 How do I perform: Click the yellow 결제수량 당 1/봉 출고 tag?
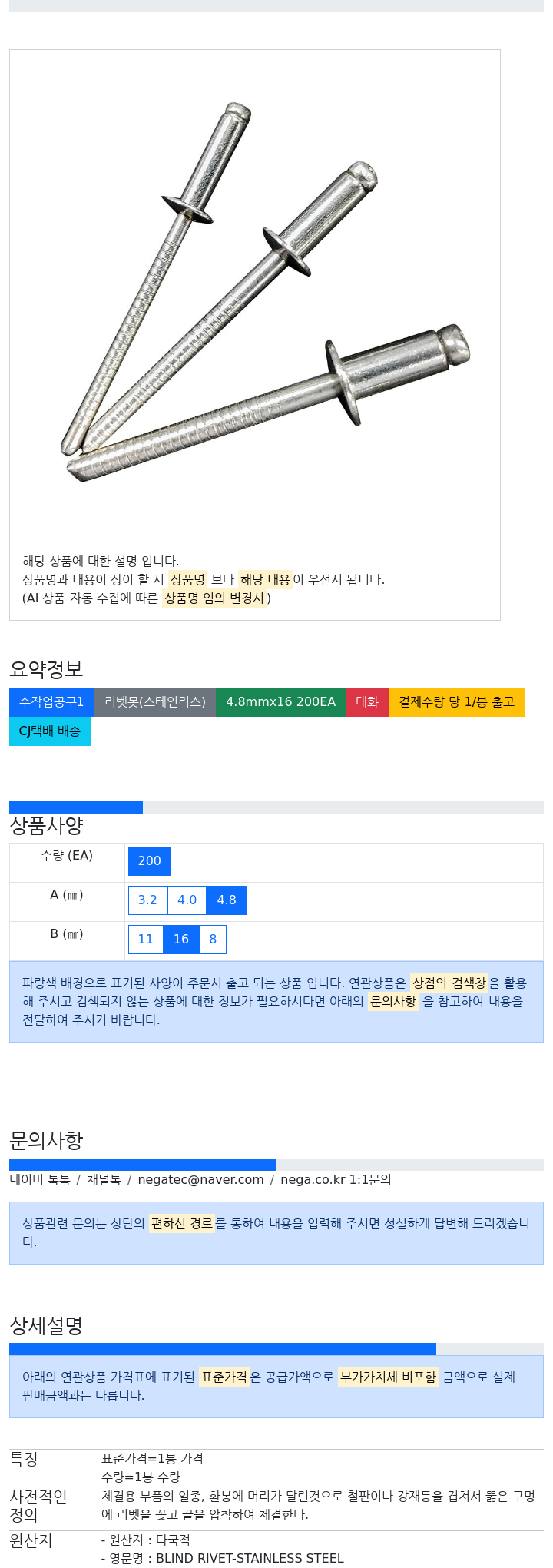tap(456, 702)
